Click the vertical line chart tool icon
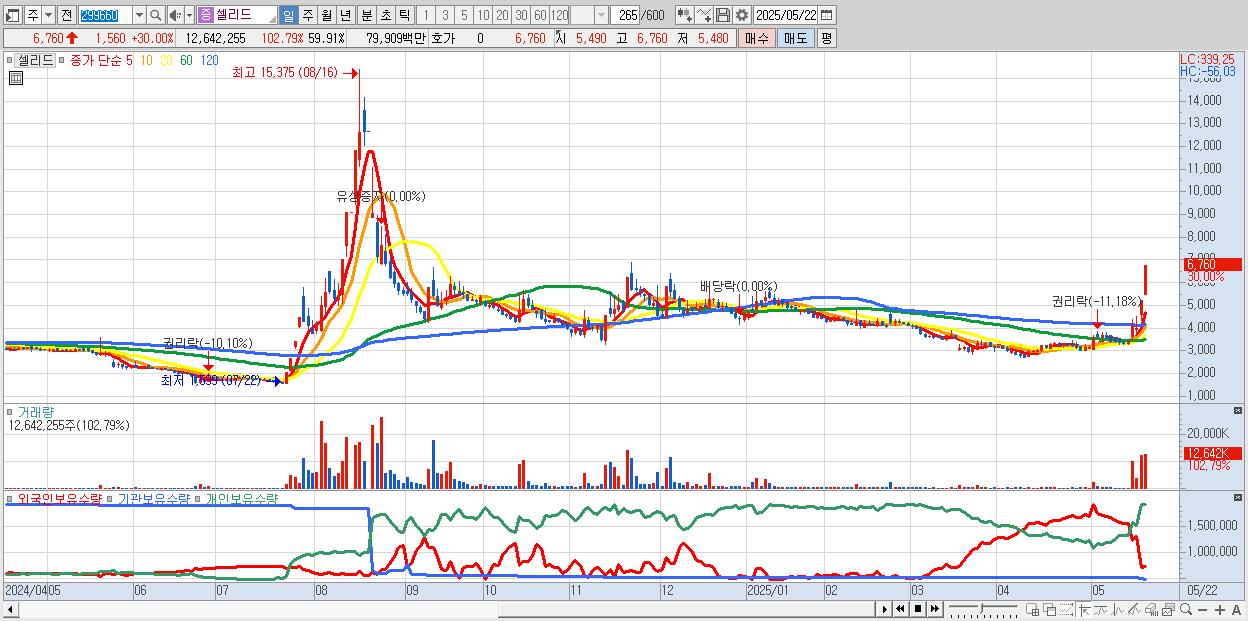 [x=1117, y=610]
